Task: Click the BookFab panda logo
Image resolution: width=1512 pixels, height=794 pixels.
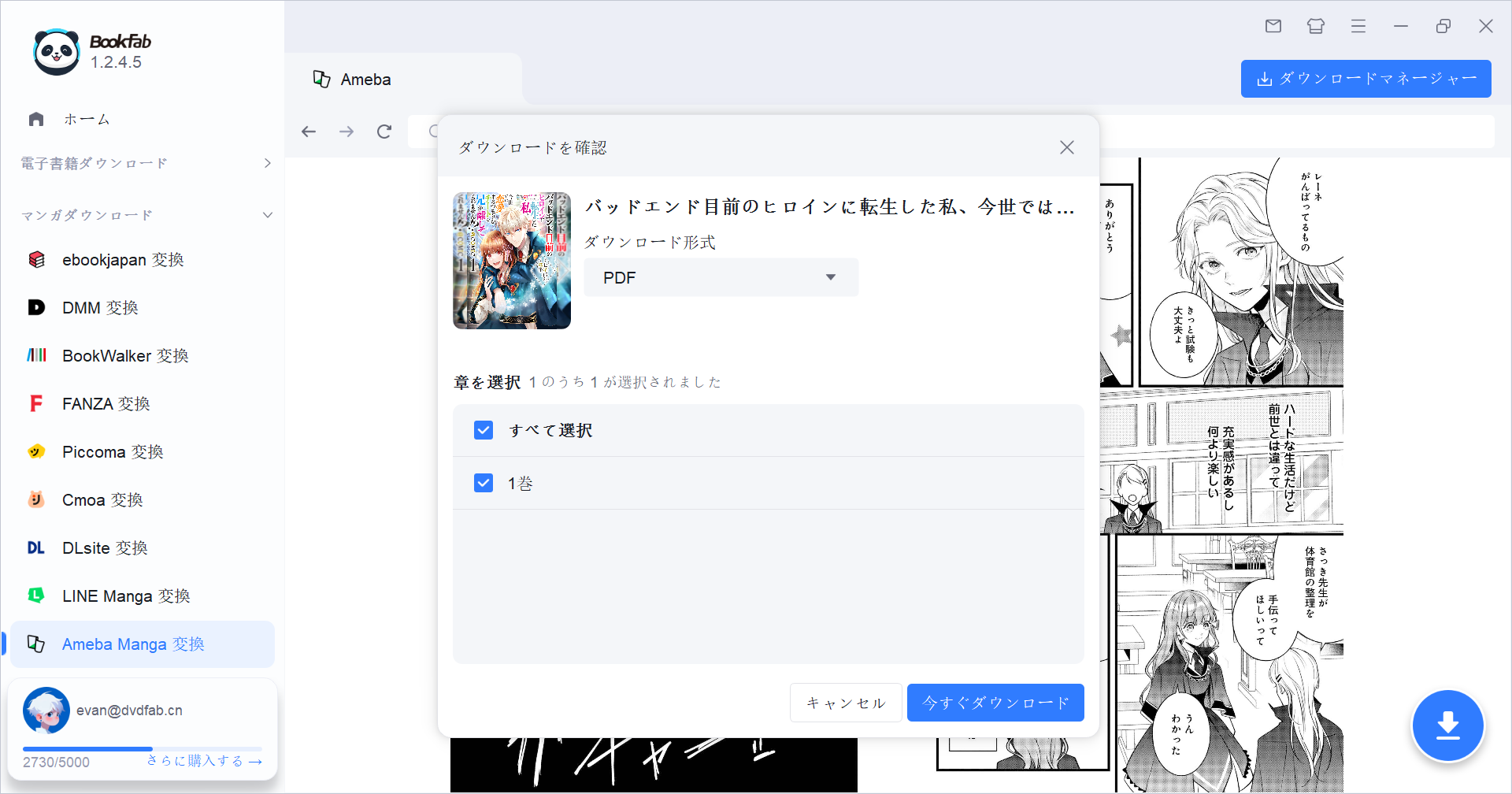Action: click(57, 52)
